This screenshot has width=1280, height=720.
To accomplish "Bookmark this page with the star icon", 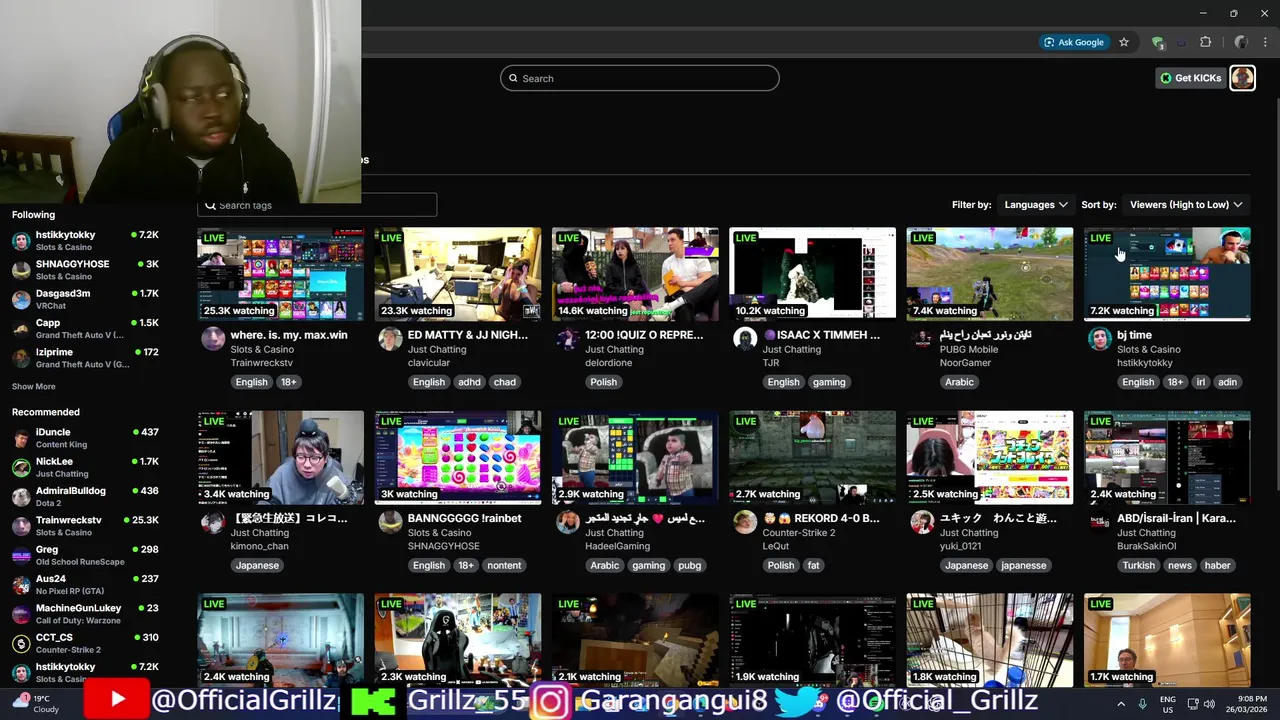I will 1124,42.
